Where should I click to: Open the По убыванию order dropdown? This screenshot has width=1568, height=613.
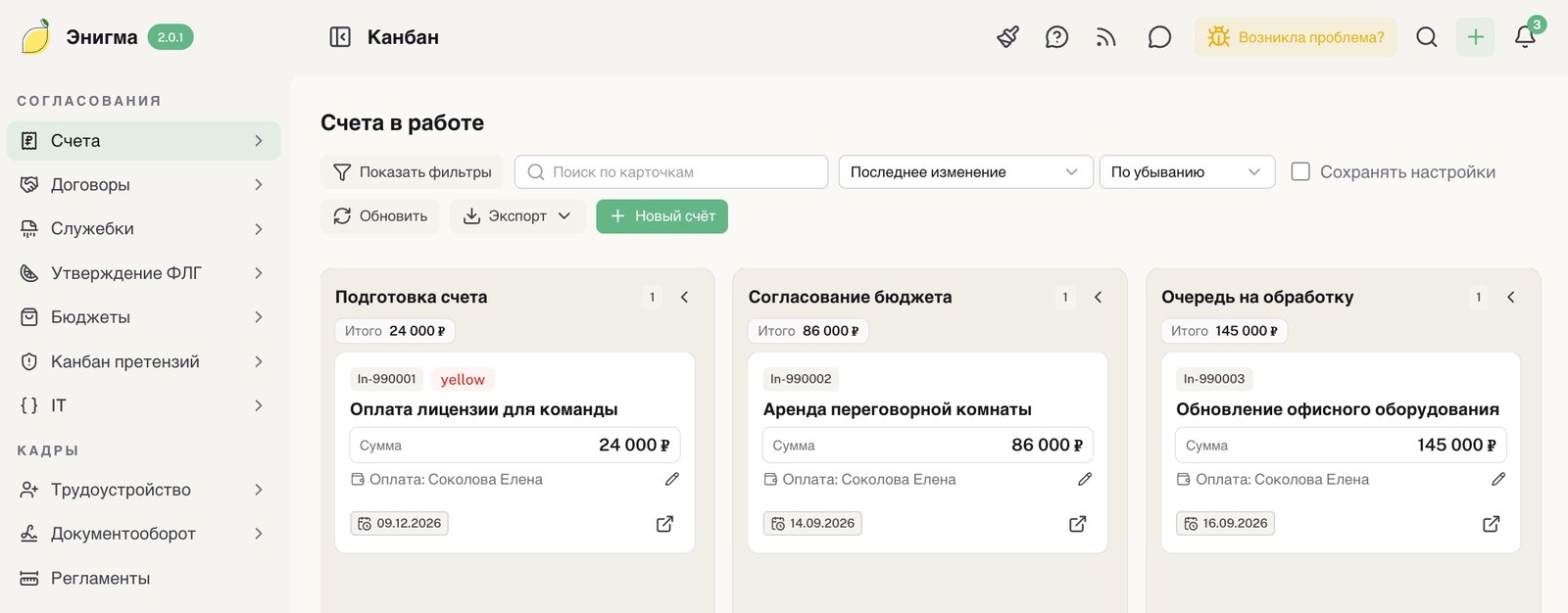[1187, 171]
